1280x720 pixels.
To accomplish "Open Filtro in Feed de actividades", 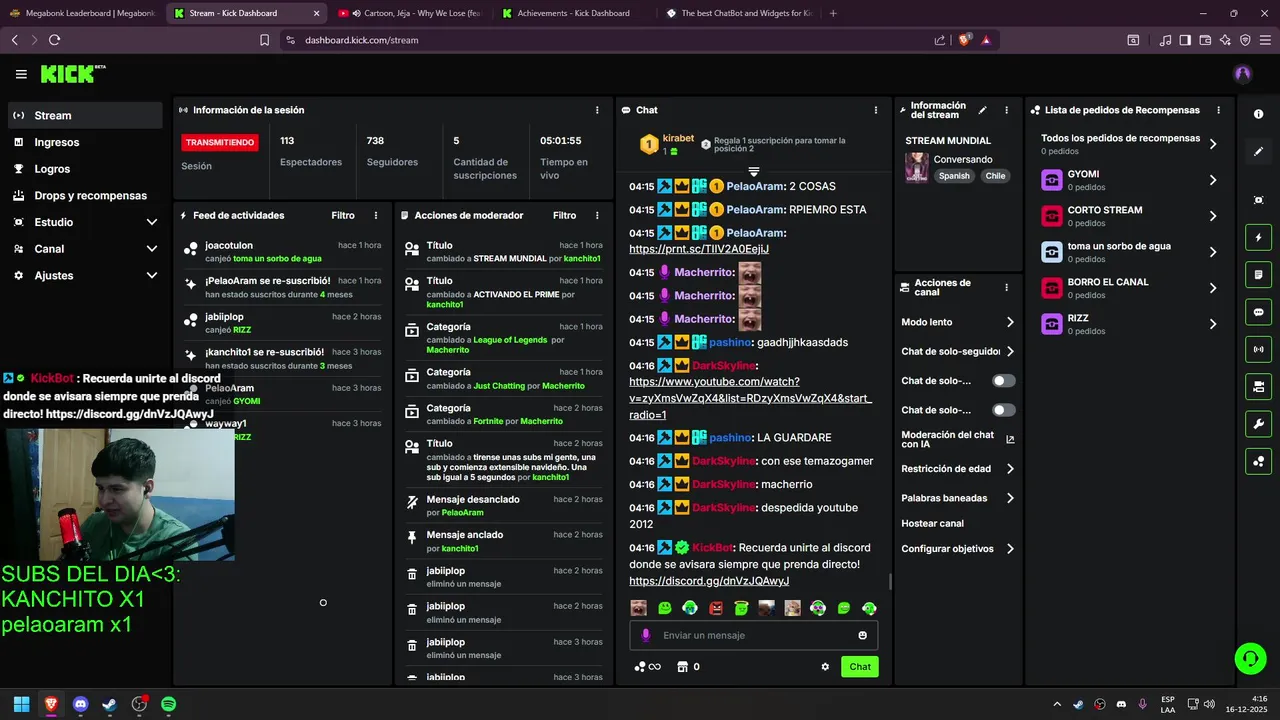I will point(343,215).
